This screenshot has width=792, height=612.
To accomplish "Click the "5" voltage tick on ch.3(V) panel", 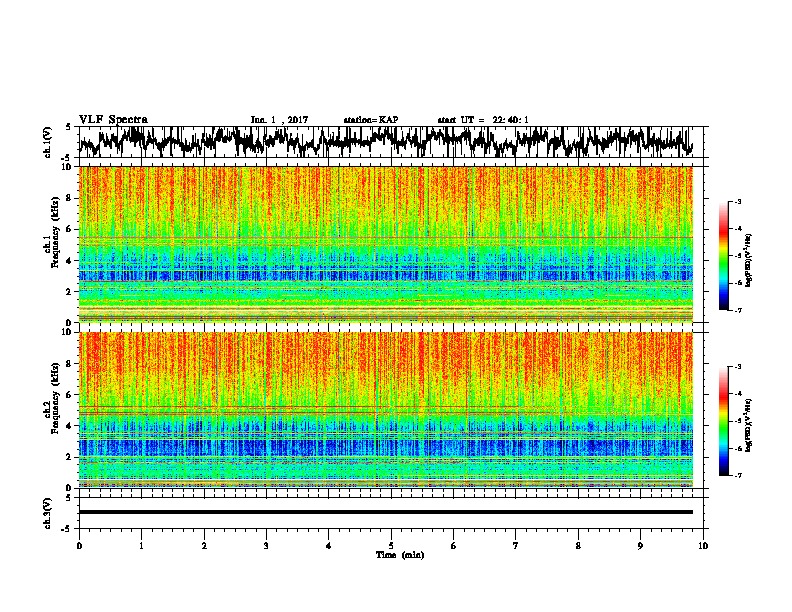I will [x=68, y=498].
